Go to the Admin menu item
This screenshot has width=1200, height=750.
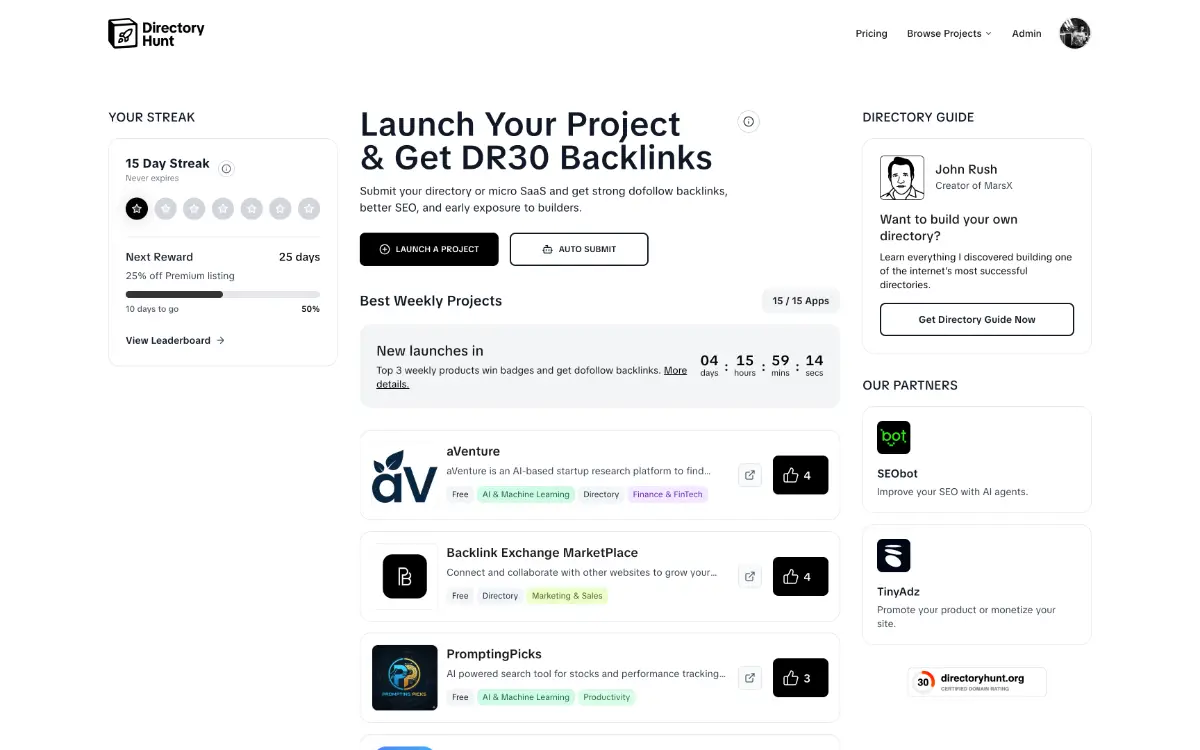tap(1026, 34)
